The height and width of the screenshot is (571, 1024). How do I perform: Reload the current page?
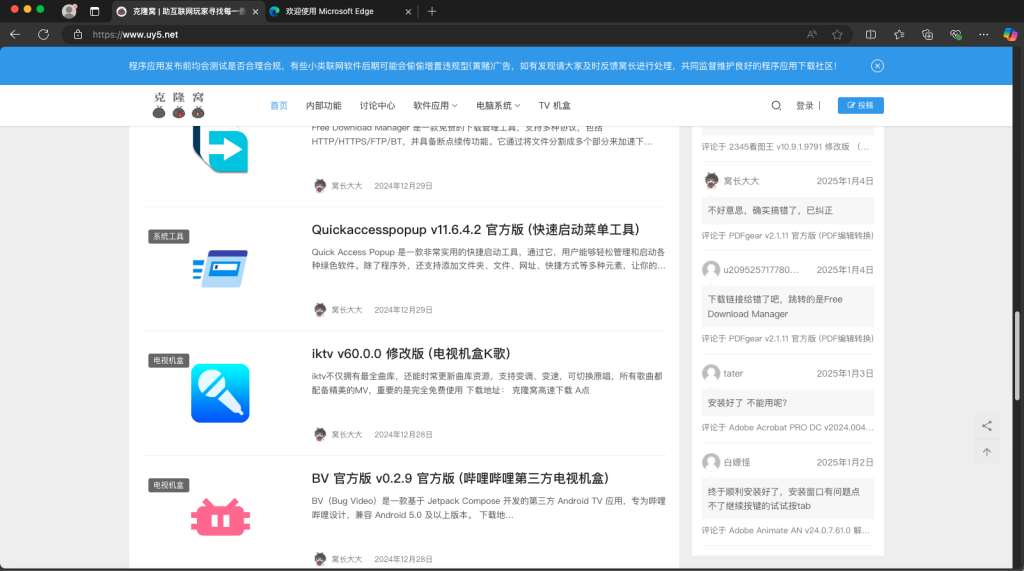(43, 35)
